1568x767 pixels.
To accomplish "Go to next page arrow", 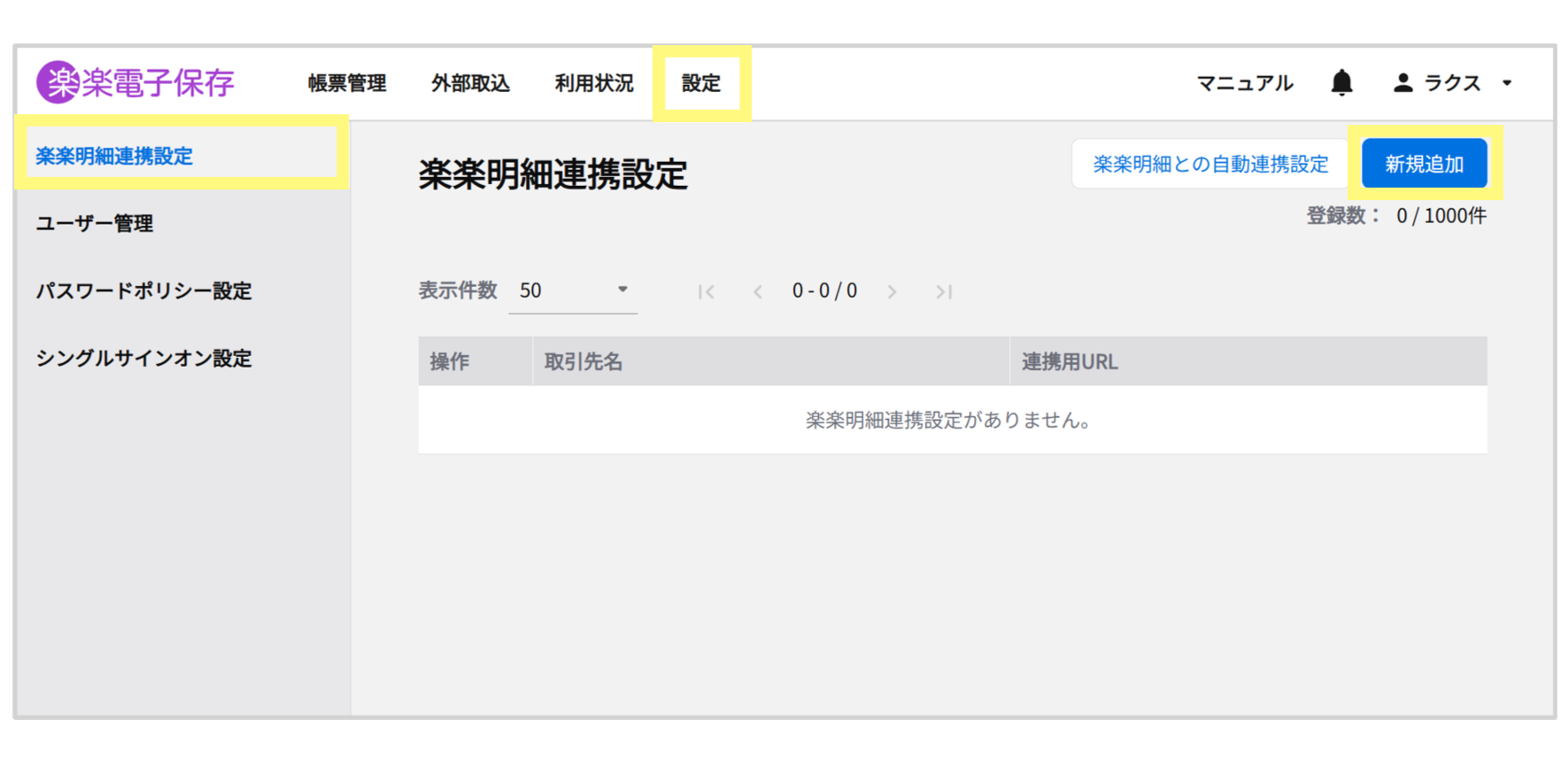I will [x=892, y=291].
